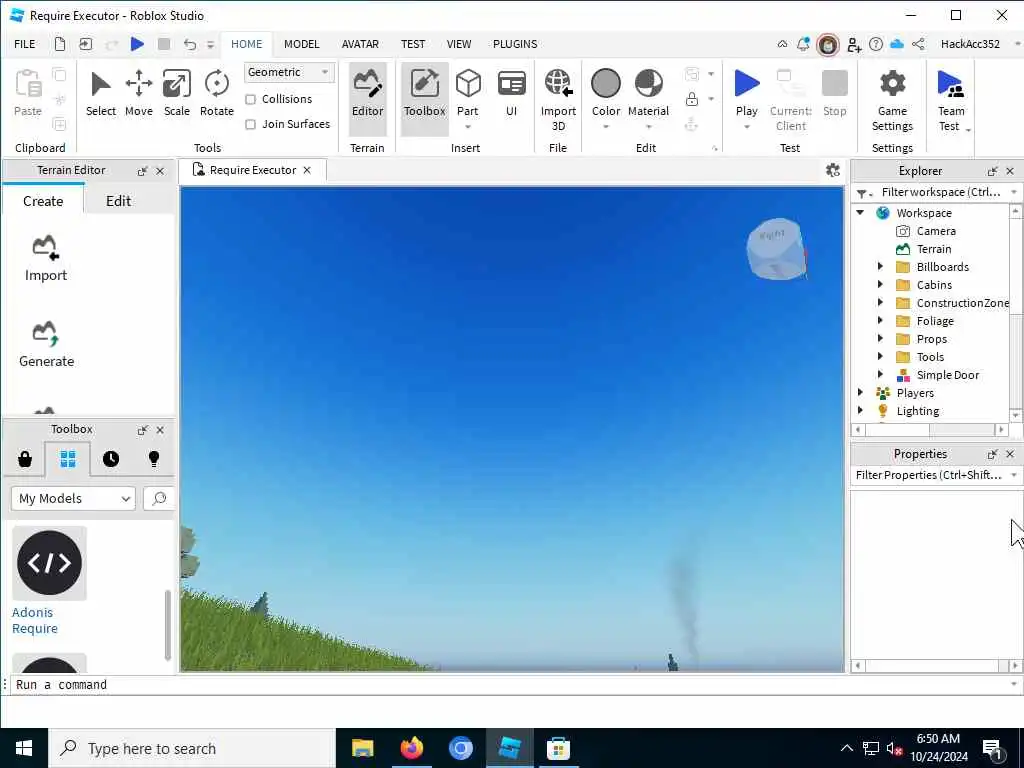Click the Generate terrain tool

[x=46, y=344]
